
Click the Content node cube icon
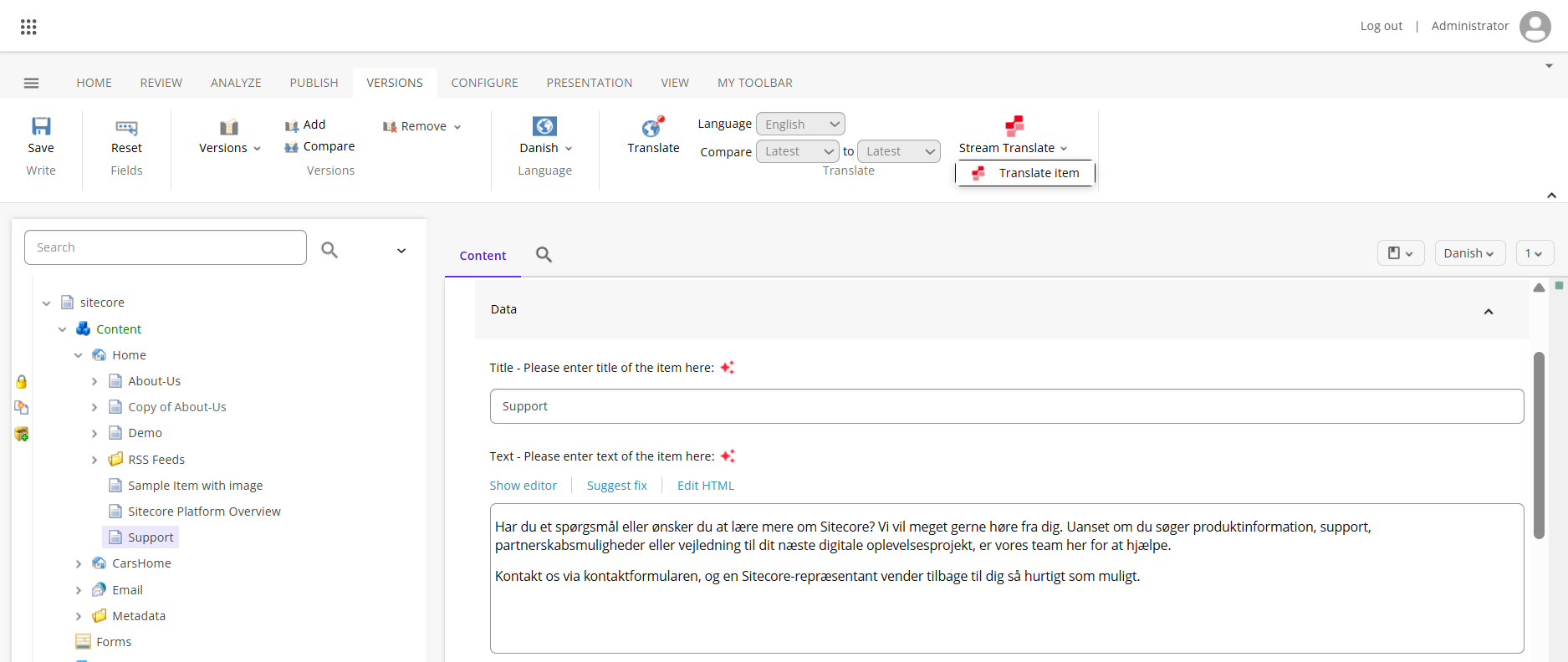click(x=83, y=328)
